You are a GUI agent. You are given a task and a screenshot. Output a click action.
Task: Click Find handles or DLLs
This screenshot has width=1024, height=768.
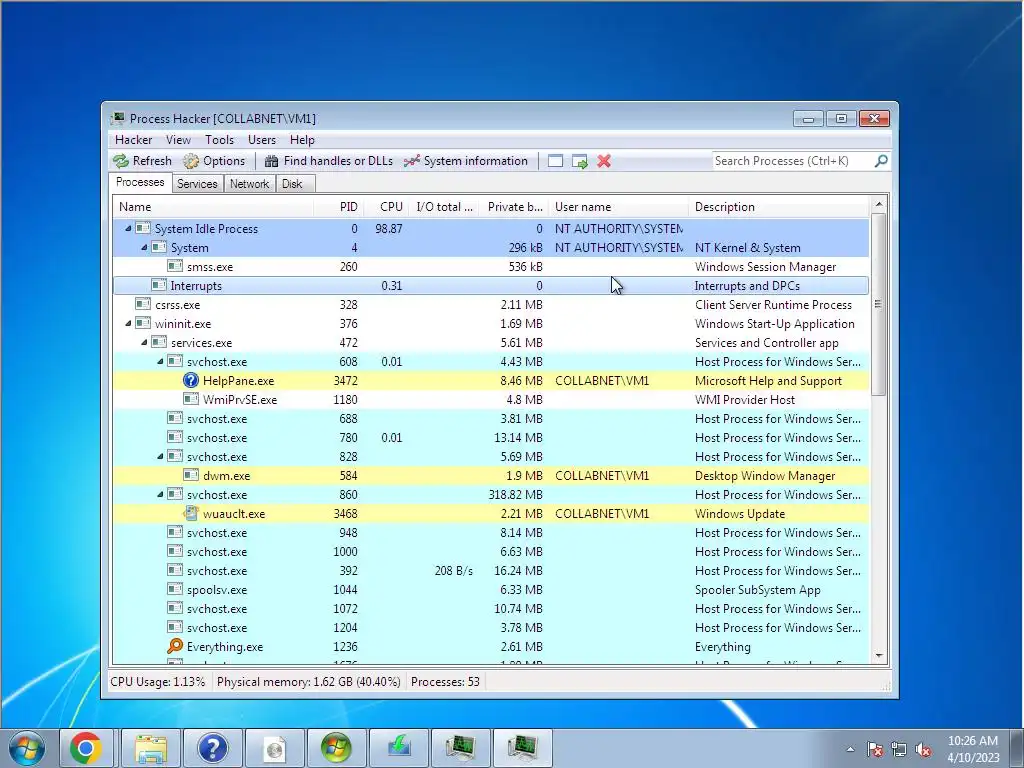pos(329,161)
